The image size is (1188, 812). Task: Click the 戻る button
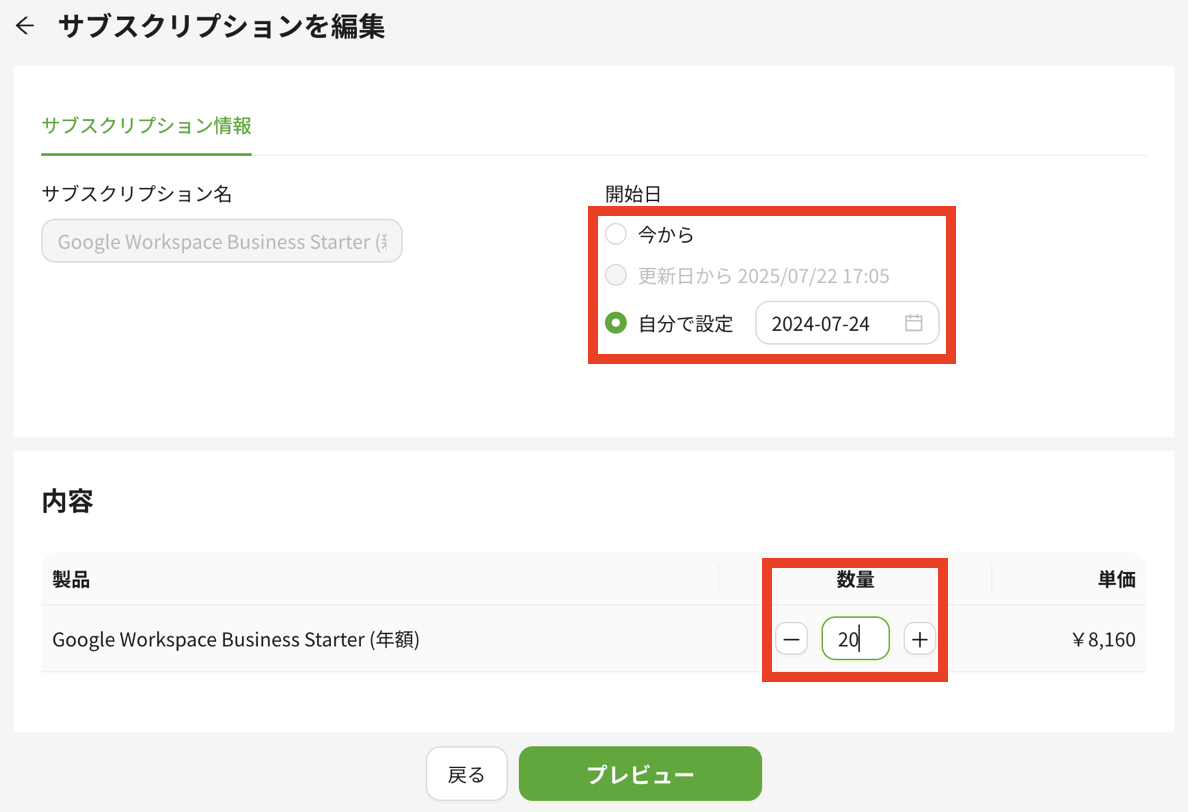tap(467, 774)
